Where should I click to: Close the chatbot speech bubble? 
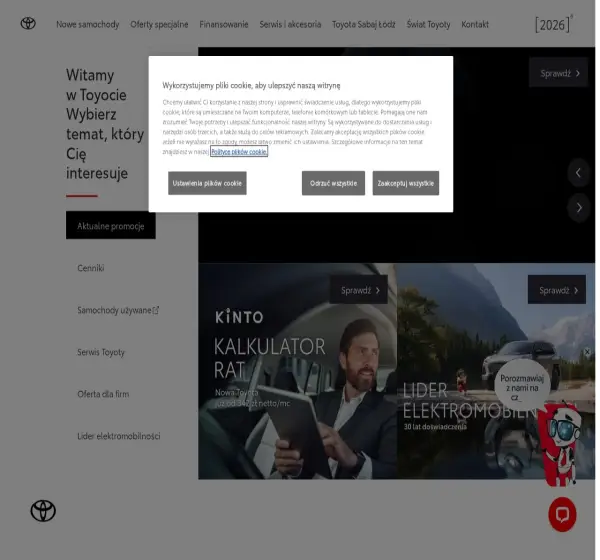point(587,351)
